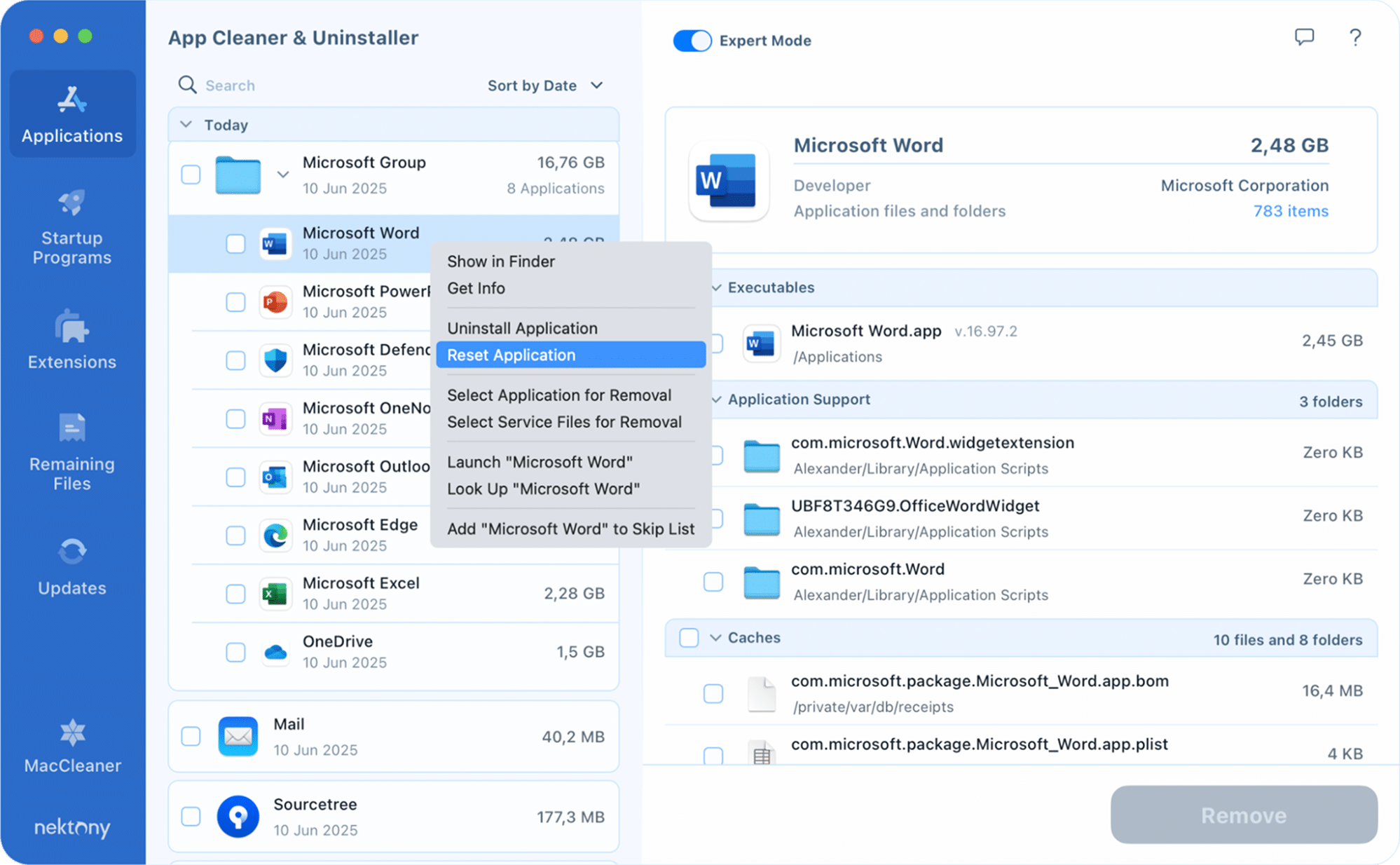Click com.microsoft.Word.widgetextension folder icon
The width and height of the screenshot is (1400, 865).
tap(762, 456)
